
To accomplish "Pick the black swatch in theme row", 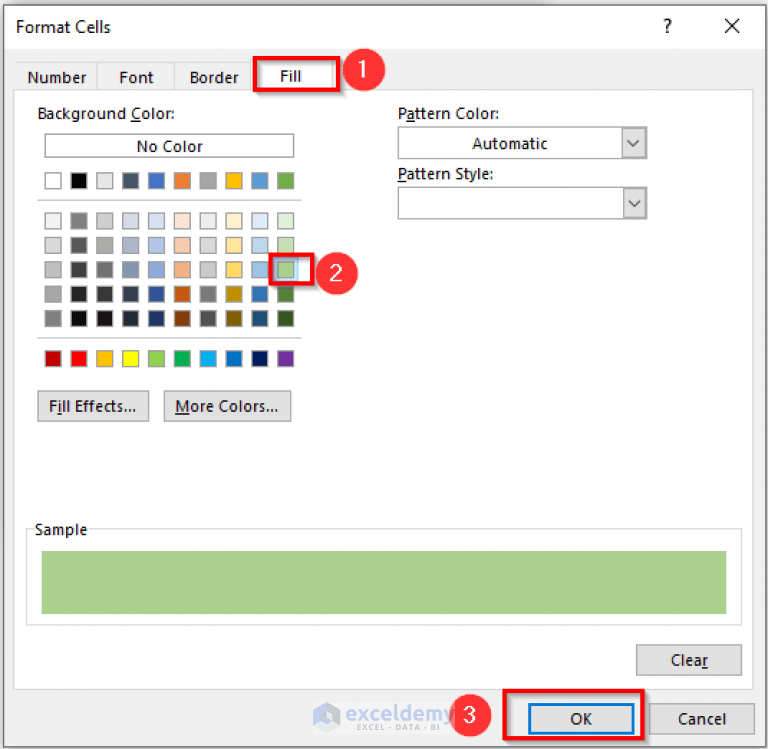I will [79, 181].
